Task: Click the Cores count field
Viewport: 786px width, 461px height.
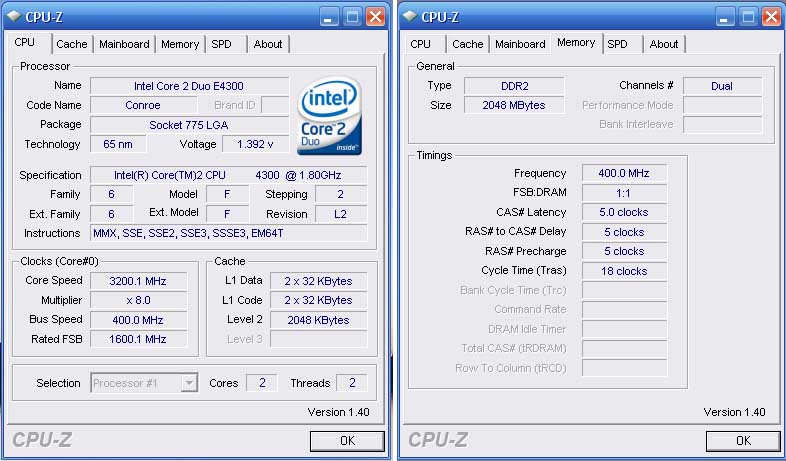Action: (262, 383)
